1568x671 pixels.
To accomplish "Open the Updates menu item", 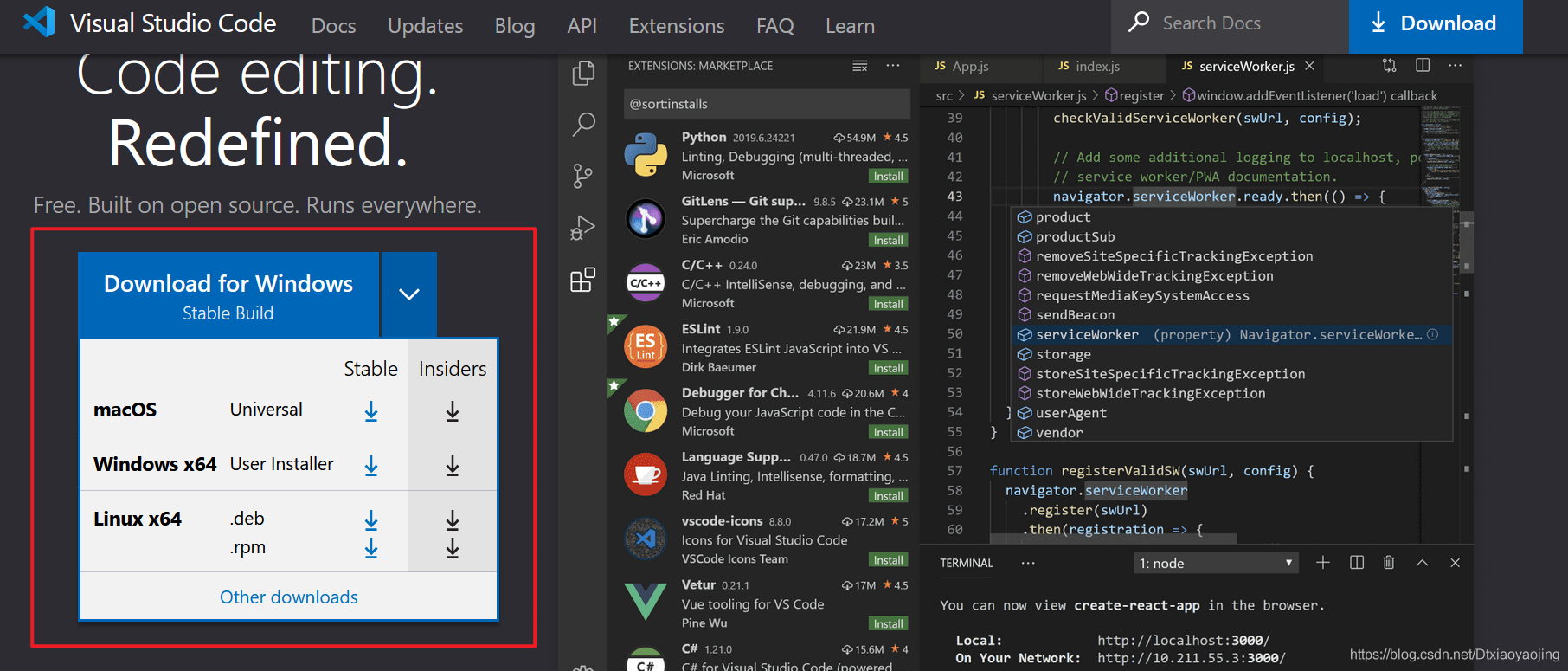I will tap(425, 26).
